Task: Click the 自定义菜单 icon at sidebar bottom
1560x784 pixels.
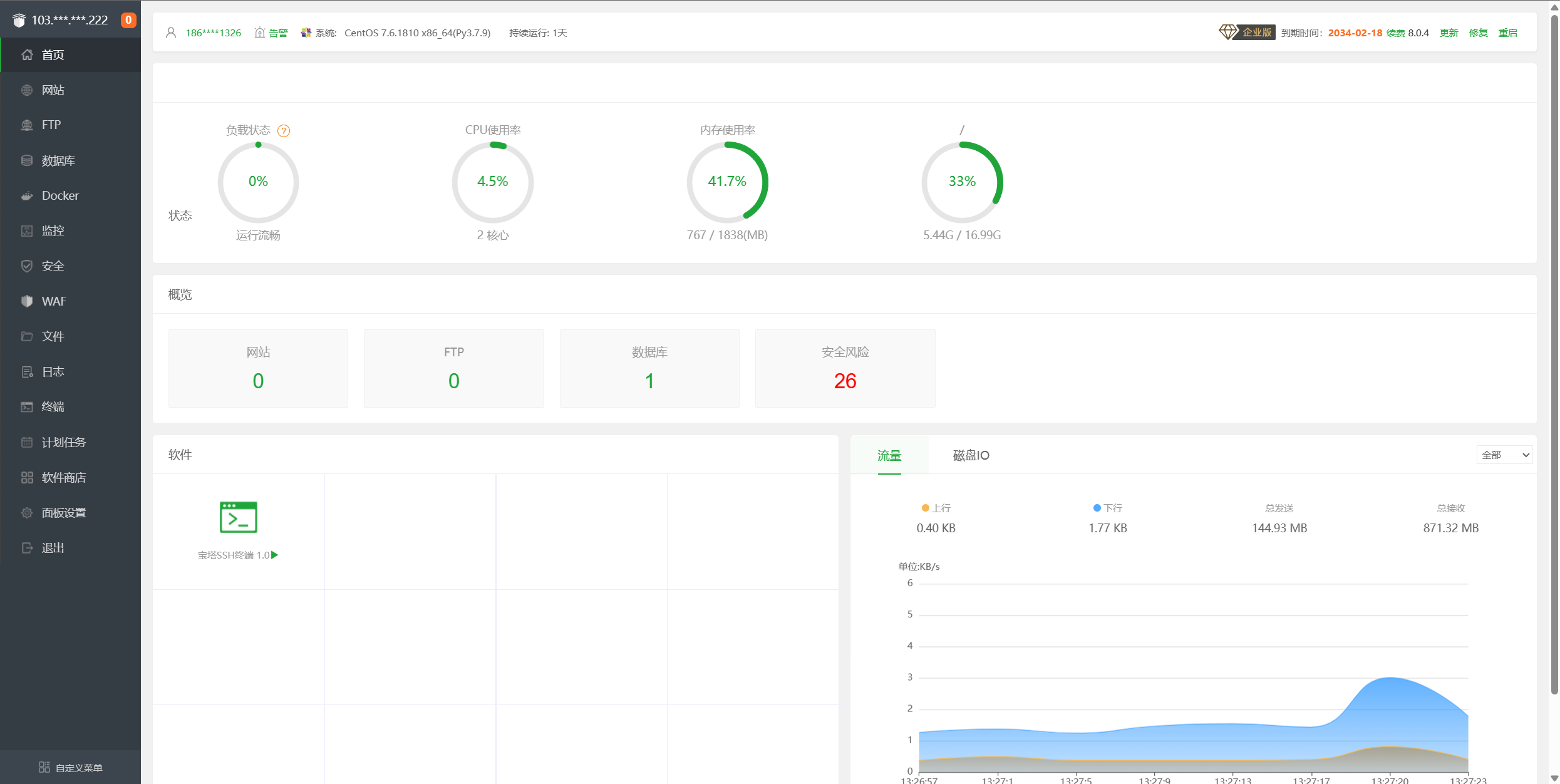Action: point(44,768)
